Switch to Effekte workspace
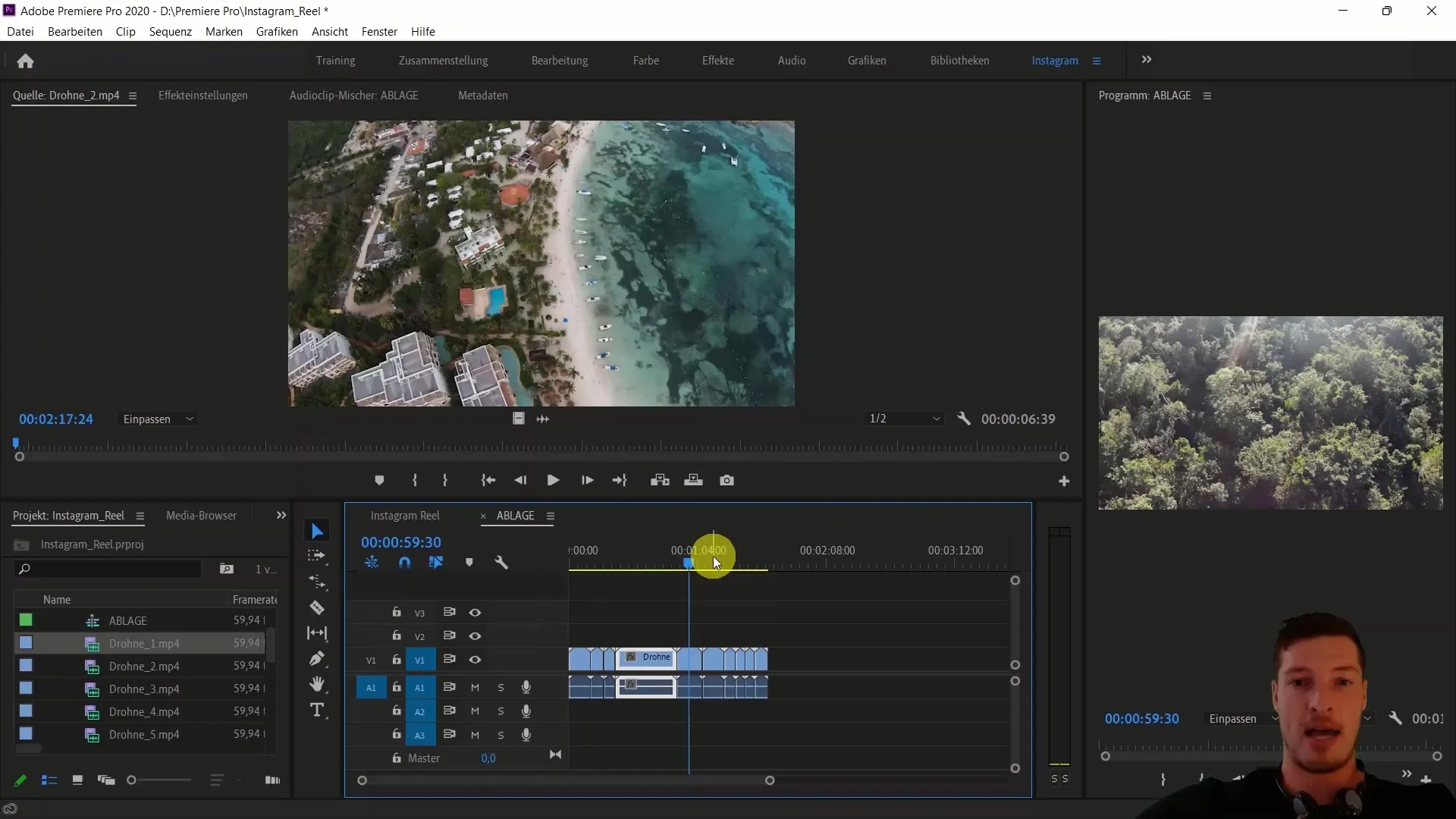 [718, 61]
